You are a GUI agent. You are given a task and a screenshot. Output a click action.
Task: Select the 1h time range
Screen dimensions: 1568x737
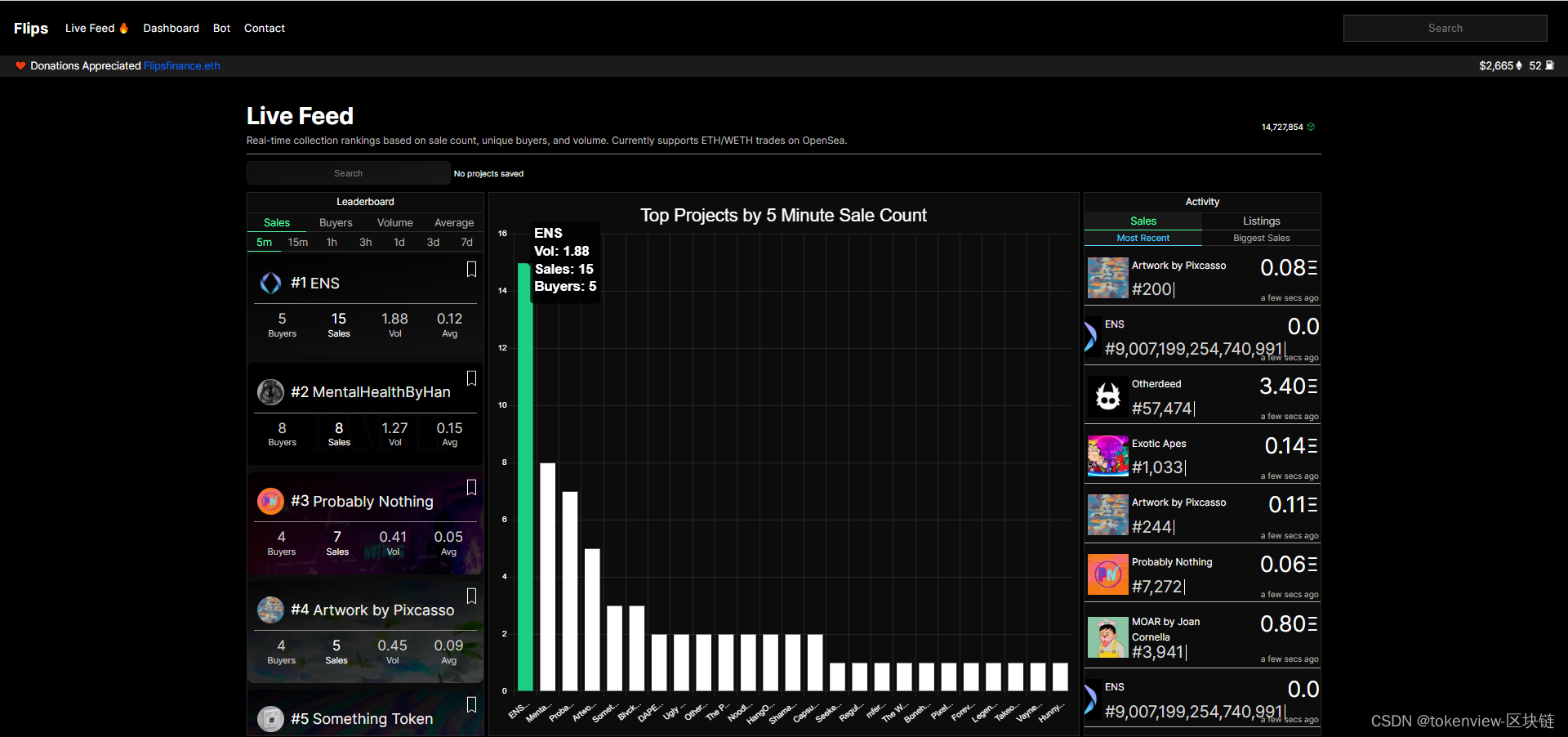point(332,242)
